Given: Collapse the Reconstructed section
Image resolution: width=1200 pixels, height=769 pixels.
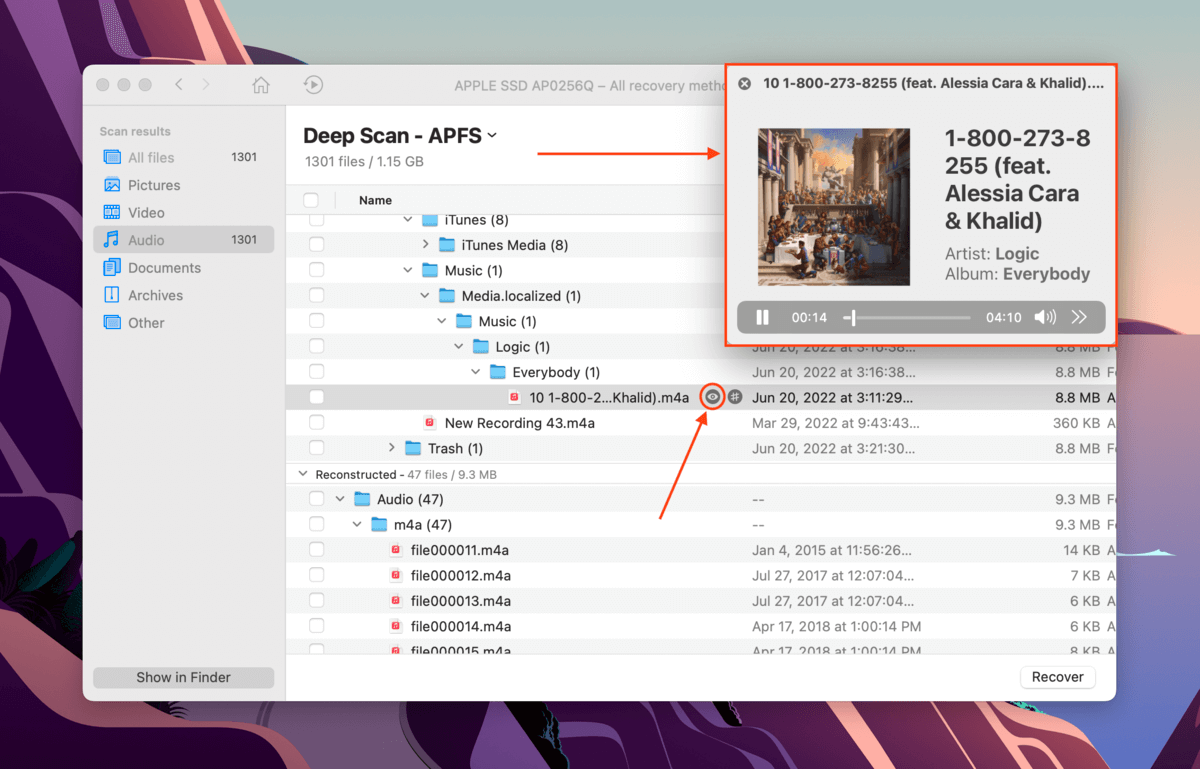Looking at the screenshot, I should tap(304, 475).
